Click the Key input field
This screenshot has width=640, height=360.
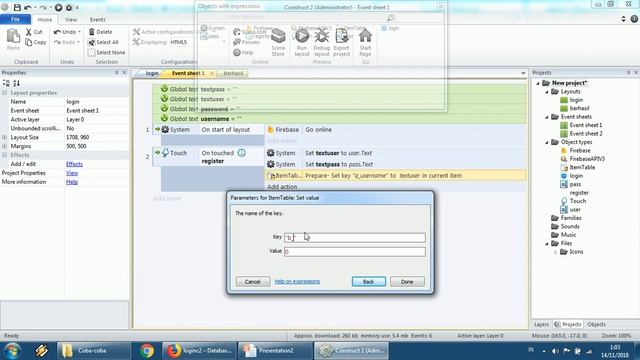(x=355, y=238)
